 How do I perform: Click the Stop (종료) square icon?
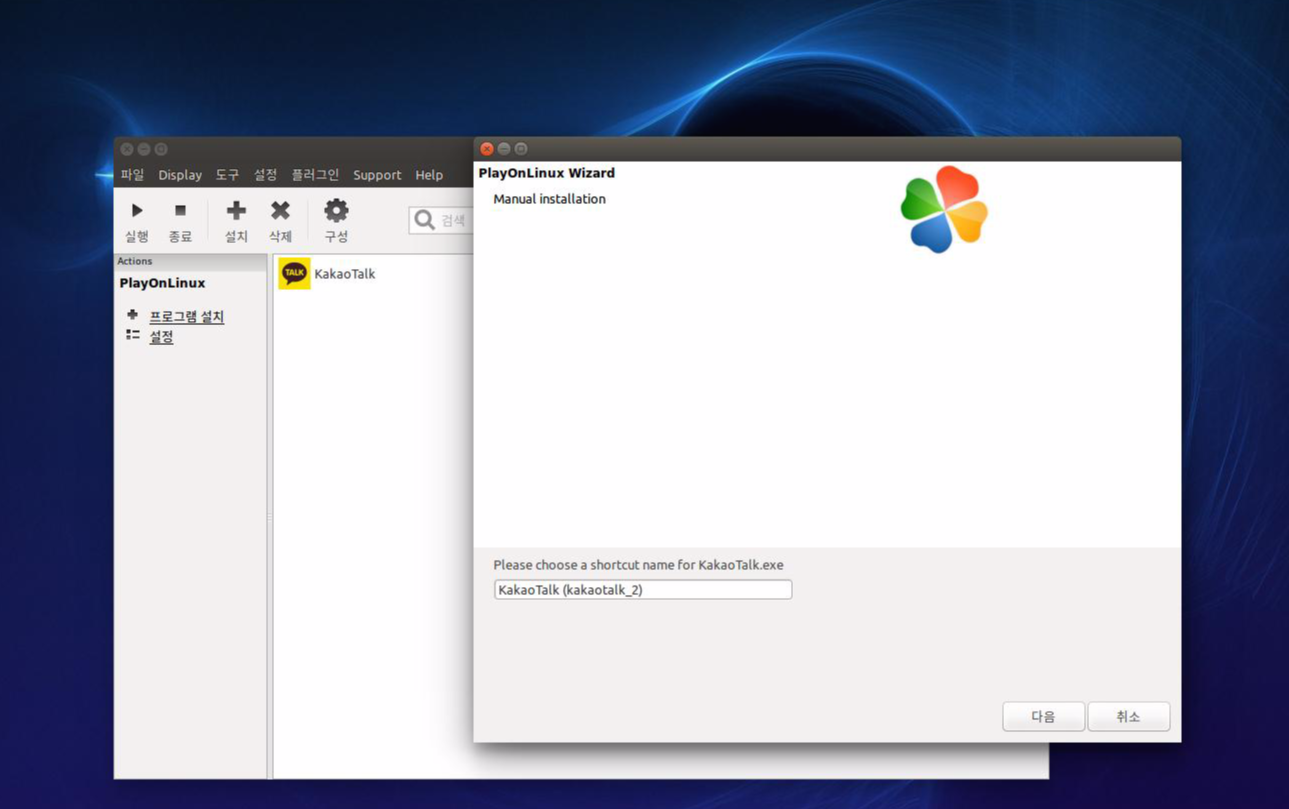(x=180, y=211)
